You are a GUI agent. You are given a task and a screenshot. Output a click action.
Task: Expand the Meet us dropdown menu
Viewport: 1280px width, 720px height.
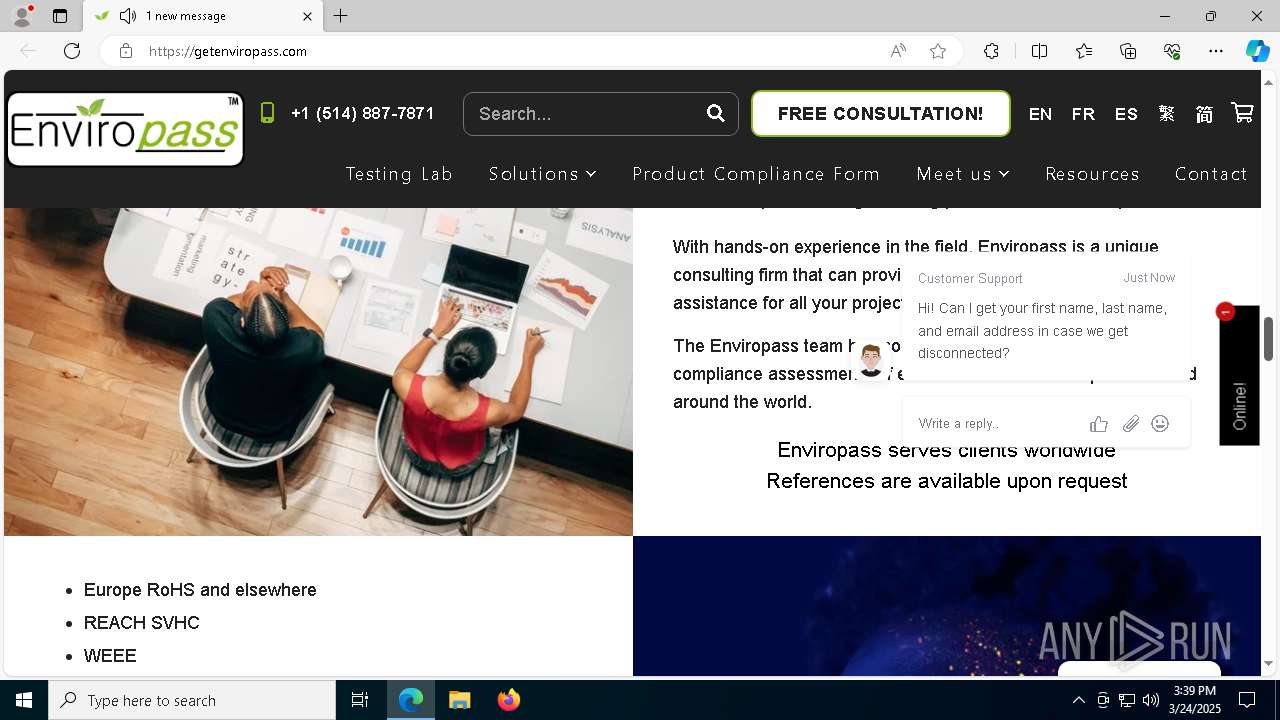[x=963, y=174]
